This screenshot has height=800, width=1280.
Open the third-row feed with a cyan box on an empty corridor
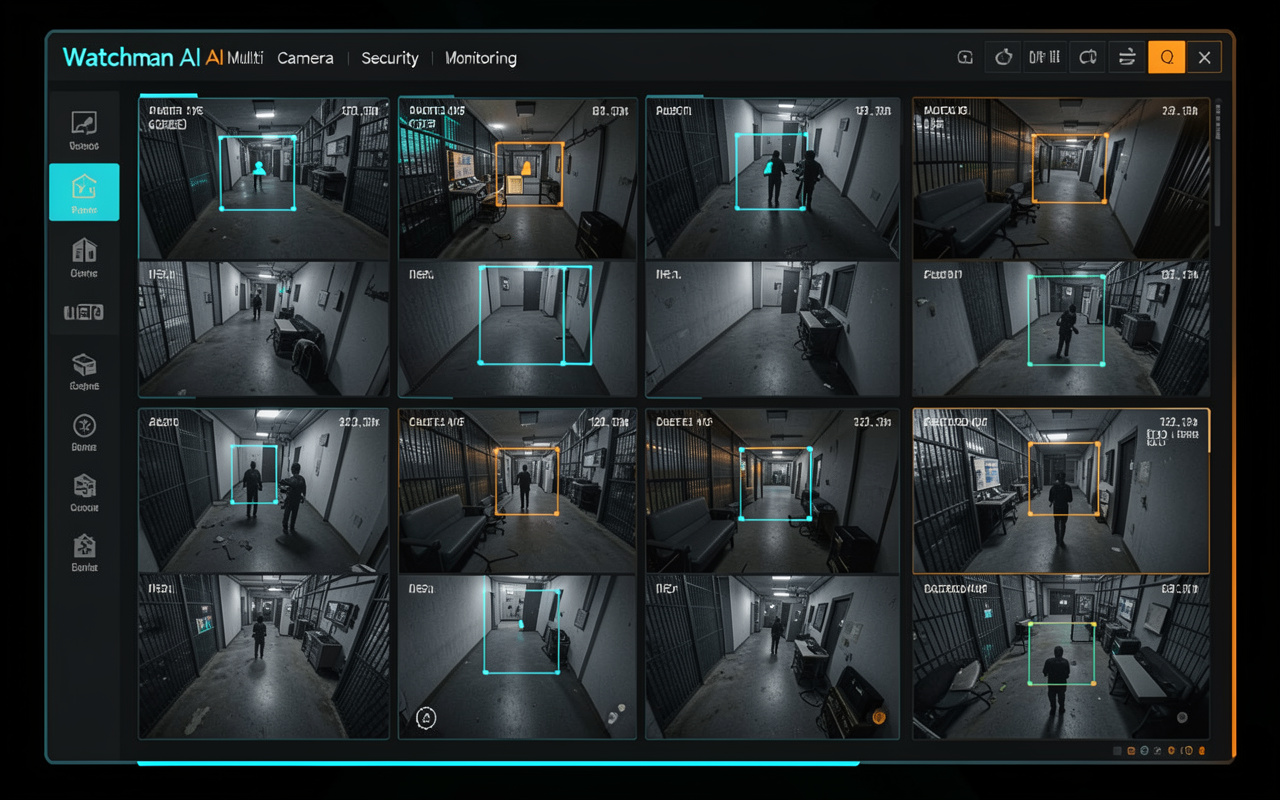point(772,490)
